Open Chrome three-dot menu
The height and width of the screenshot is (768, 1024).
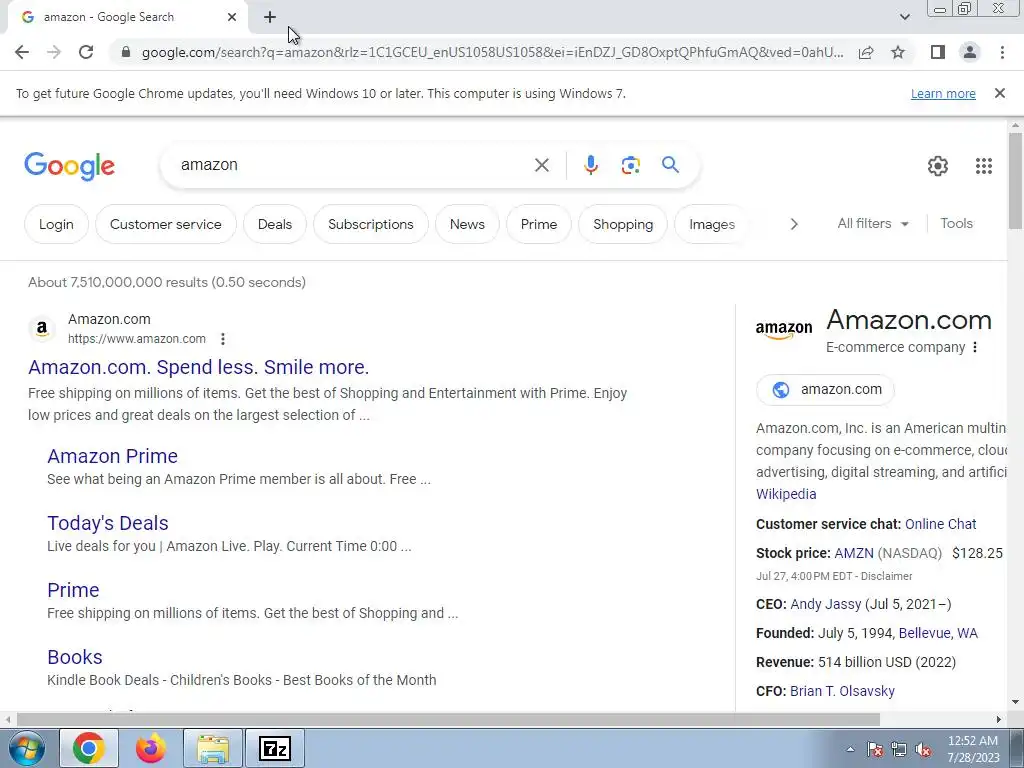click(x=1002, y=52)
